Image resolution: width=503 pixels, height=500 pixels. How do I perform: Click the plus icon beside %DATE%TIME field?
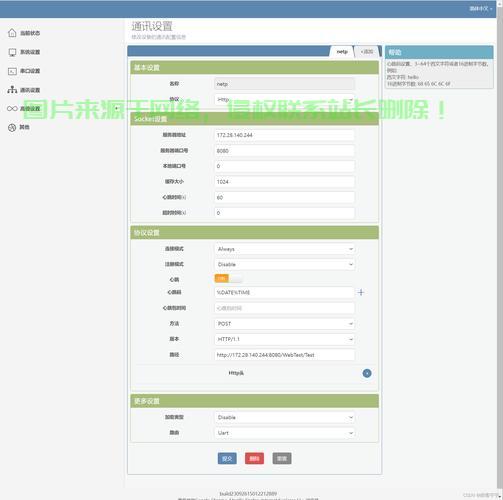pos(361,292)
